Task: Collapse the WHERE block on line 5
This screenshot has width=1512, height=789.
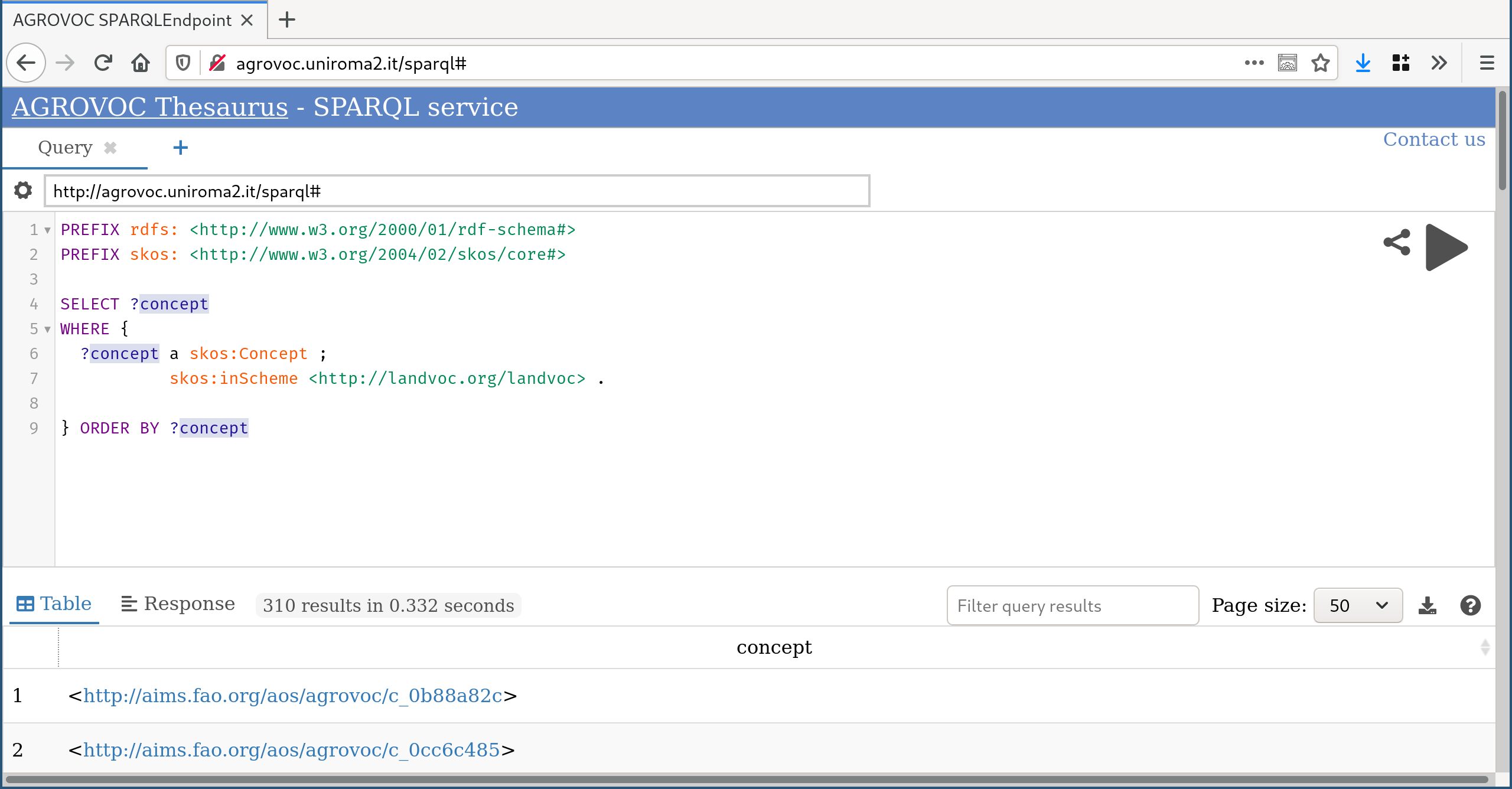Action: (x=47, y=329)
